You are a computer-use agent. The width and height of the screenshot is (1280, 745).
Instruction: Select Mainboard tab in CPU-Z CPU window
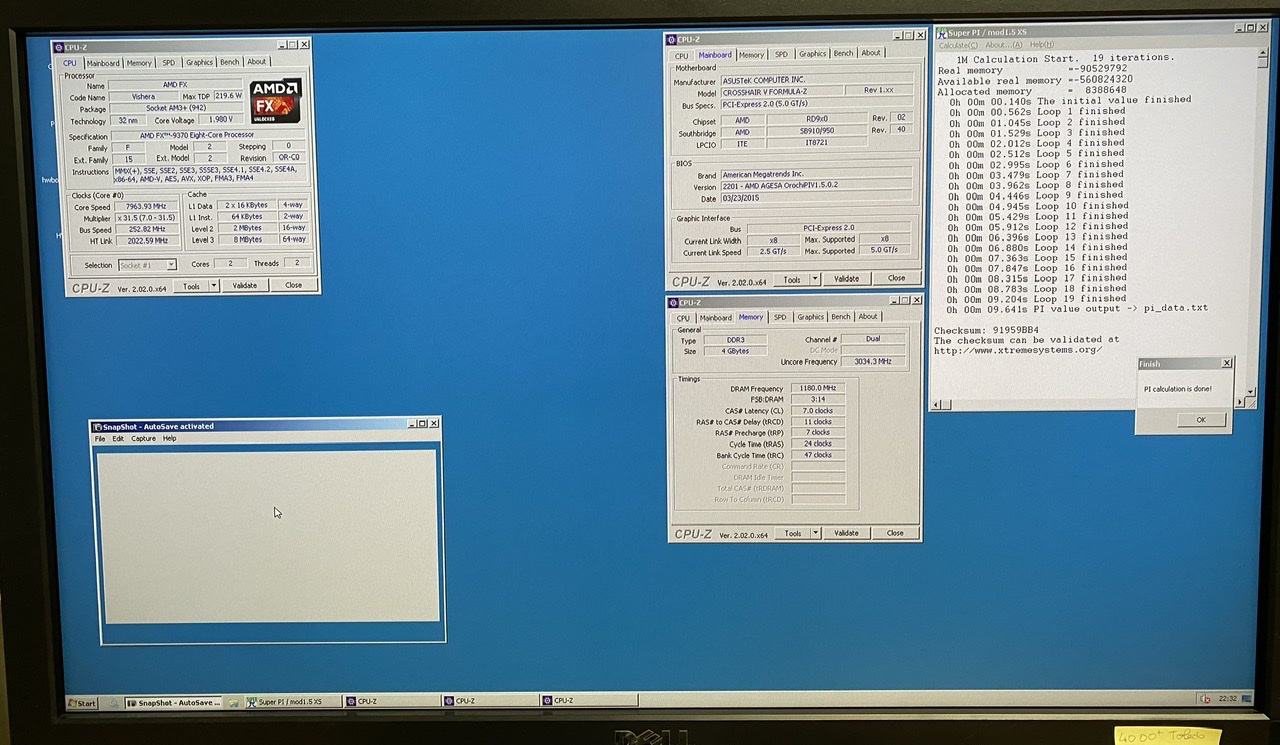click(103, 62)
